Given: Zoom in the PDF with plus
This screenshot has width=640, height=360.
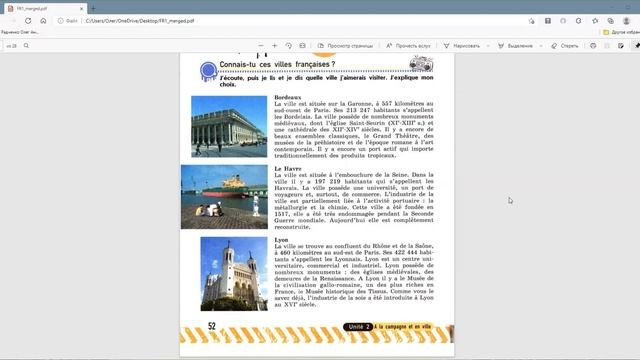Looking at the screenshot, I should pyautogui.click(x=274, y=46).
